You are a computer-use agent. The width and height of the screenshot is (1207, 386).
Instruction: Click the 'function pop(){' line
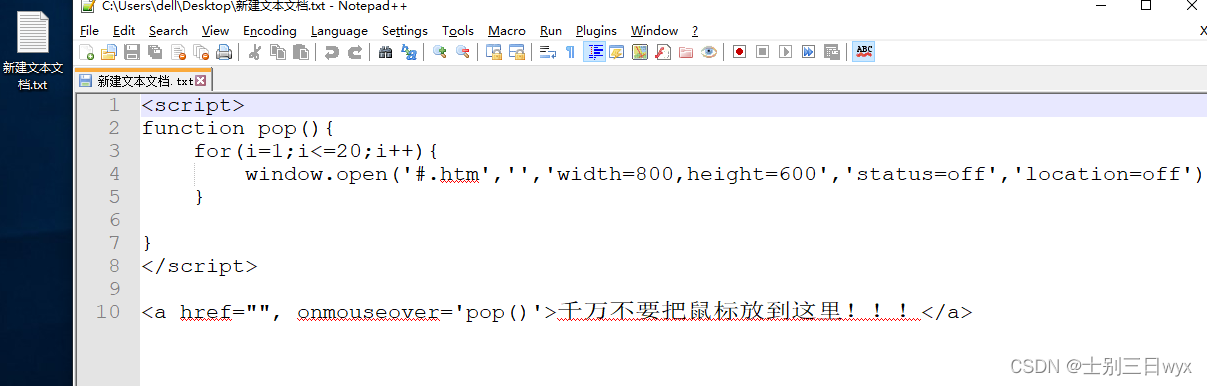pos(237,128)
